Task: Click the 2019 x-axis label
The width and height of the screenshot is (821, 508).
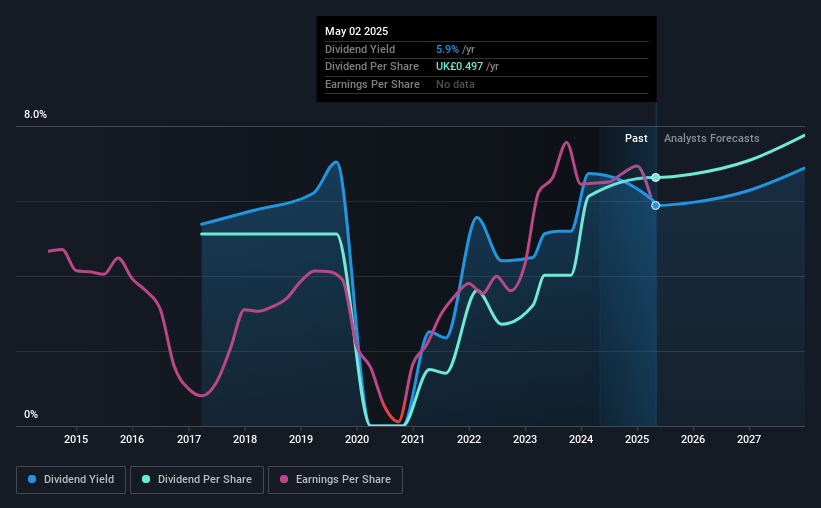Action: 301,439
